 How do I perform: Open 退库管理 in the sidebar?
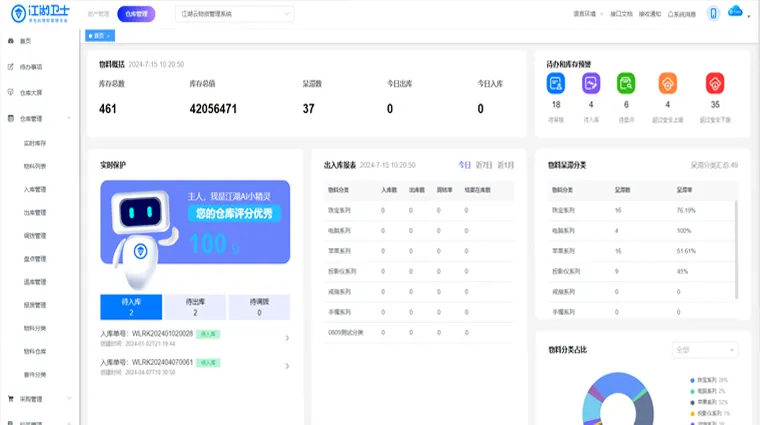[35, 282]
